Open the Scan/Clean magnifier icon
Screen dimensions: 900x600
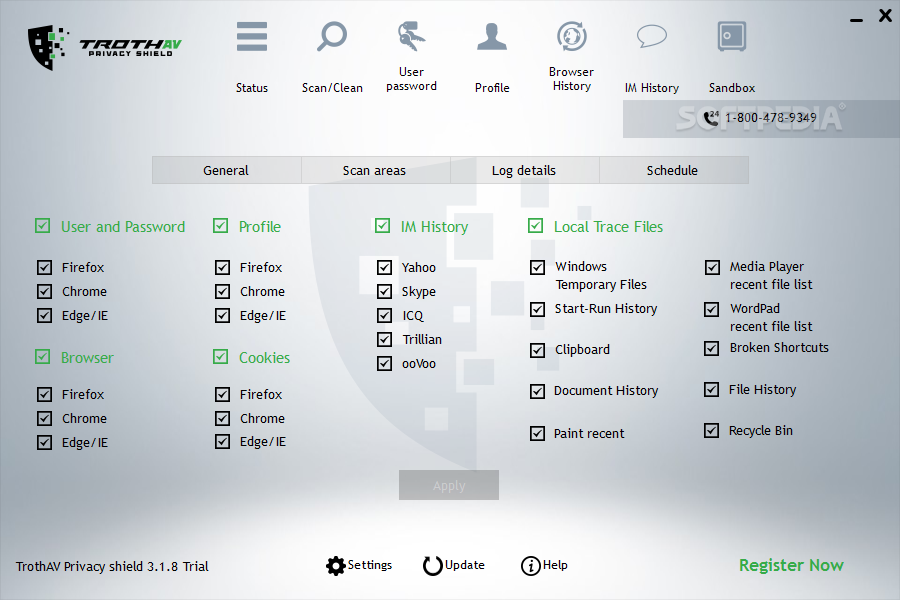click(332, 37)
